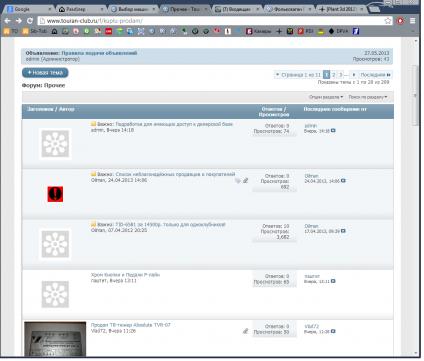This screenshot has width=424, height=361.
Task: Switch to the Plant 3d browser tab
Action: [x=341, y=9]
